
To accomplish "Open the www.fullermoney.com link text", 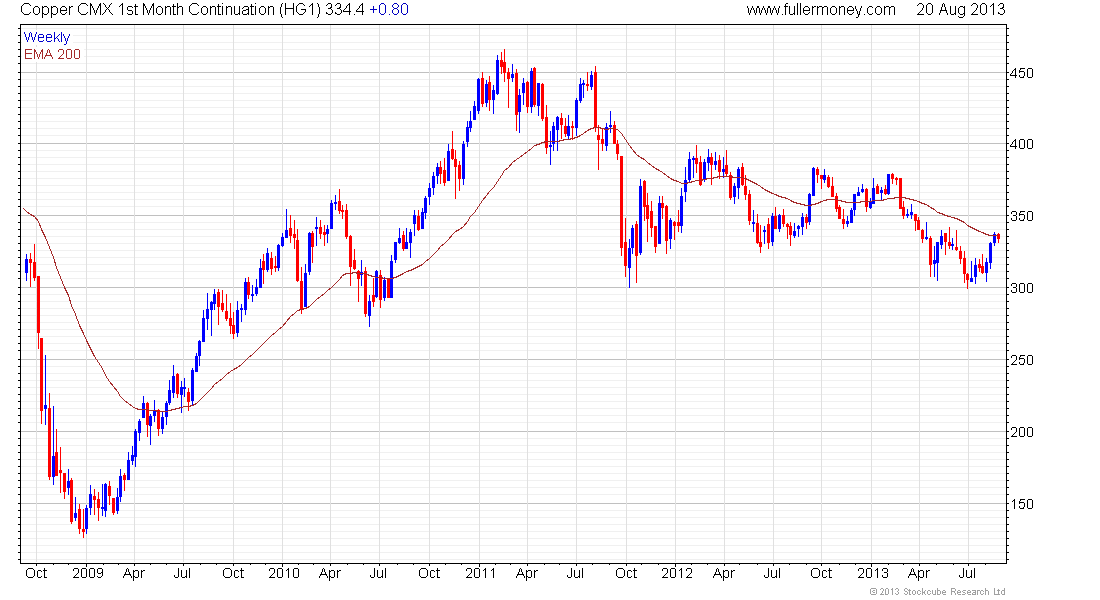I will click(x=821, y=10).
